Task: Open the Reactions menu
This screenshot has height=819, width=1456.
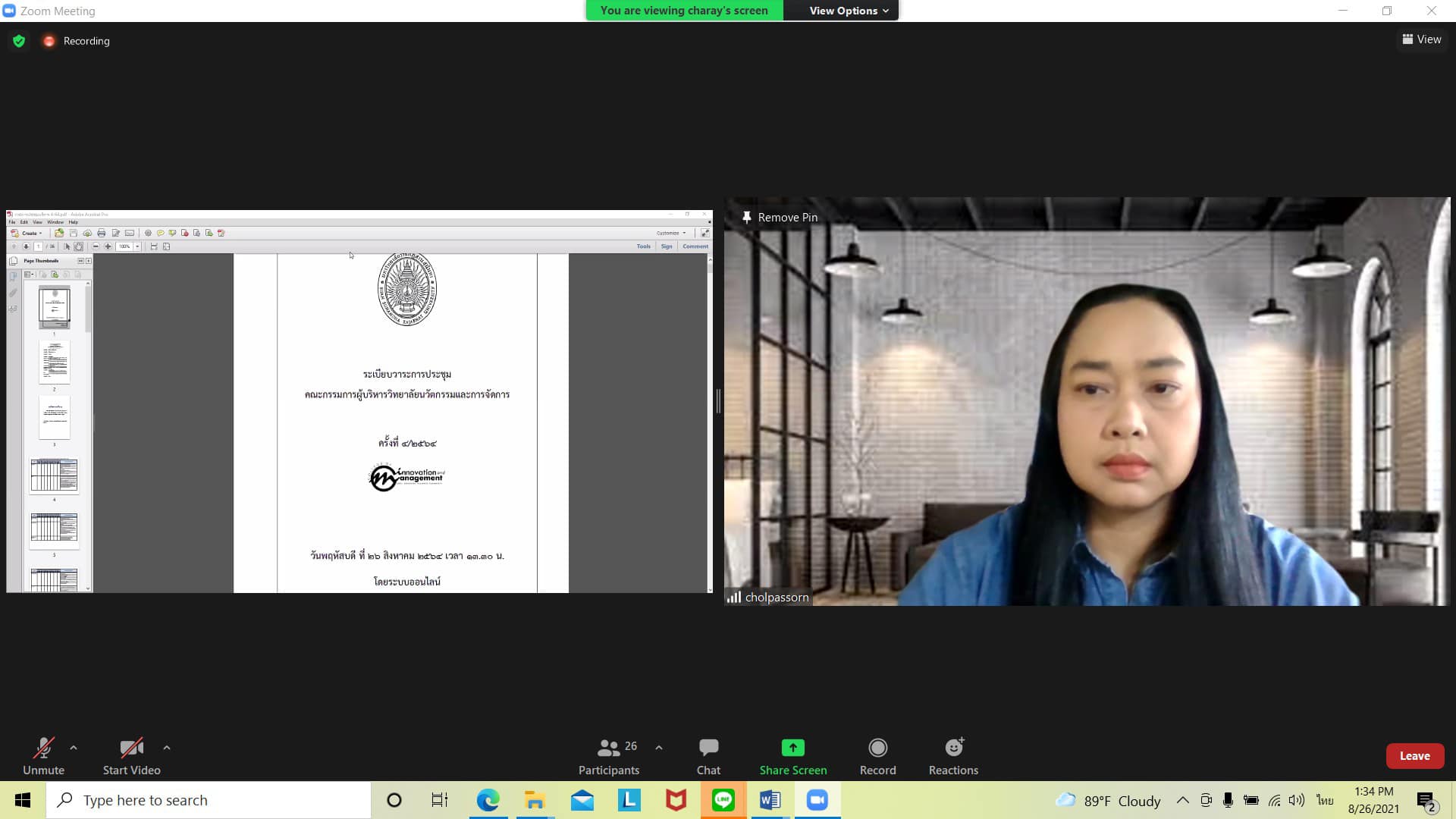Action: pos(953,756)
